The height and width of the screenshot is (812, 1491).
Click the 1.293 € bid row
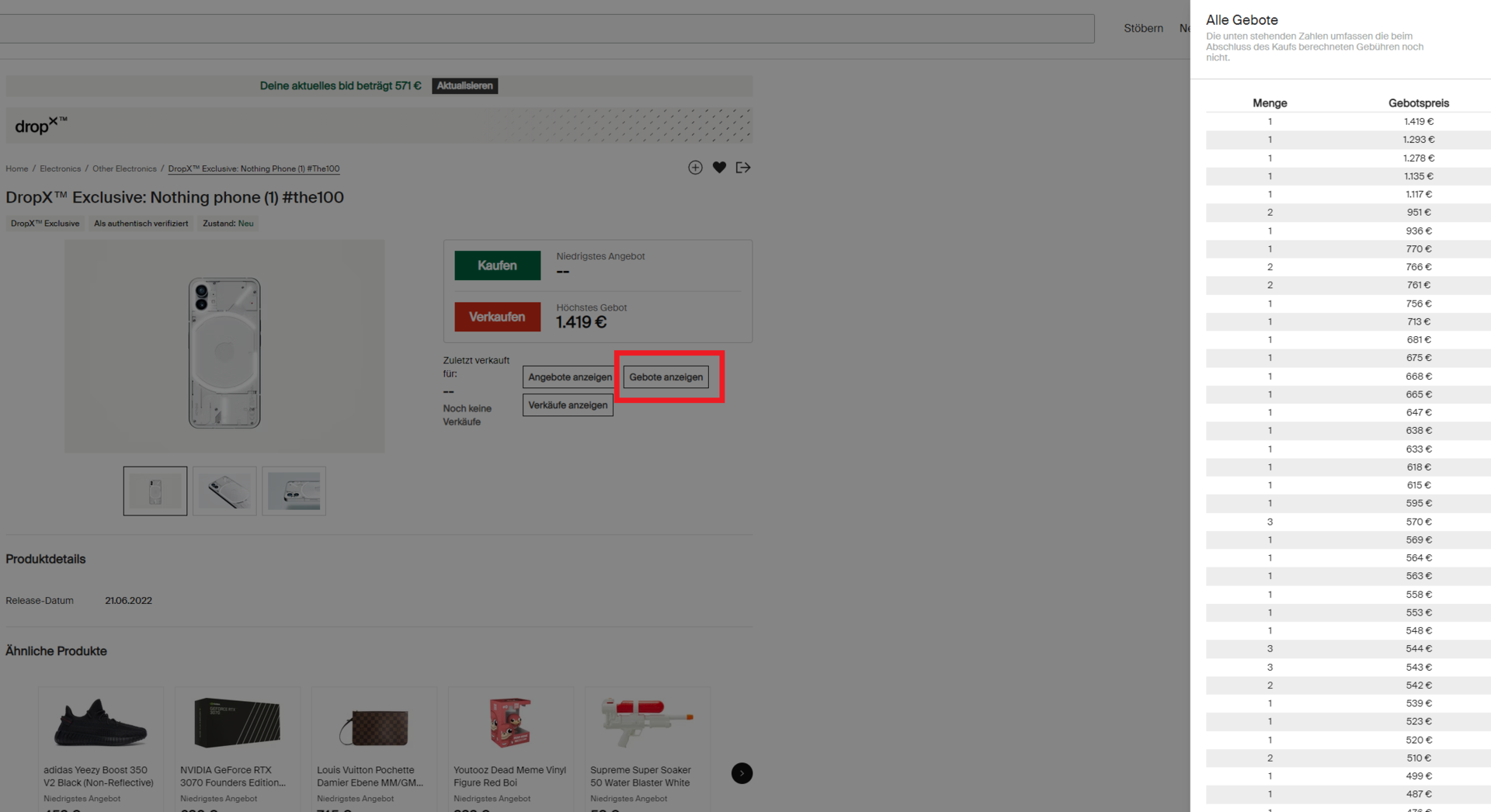(x=1348, y=140)
